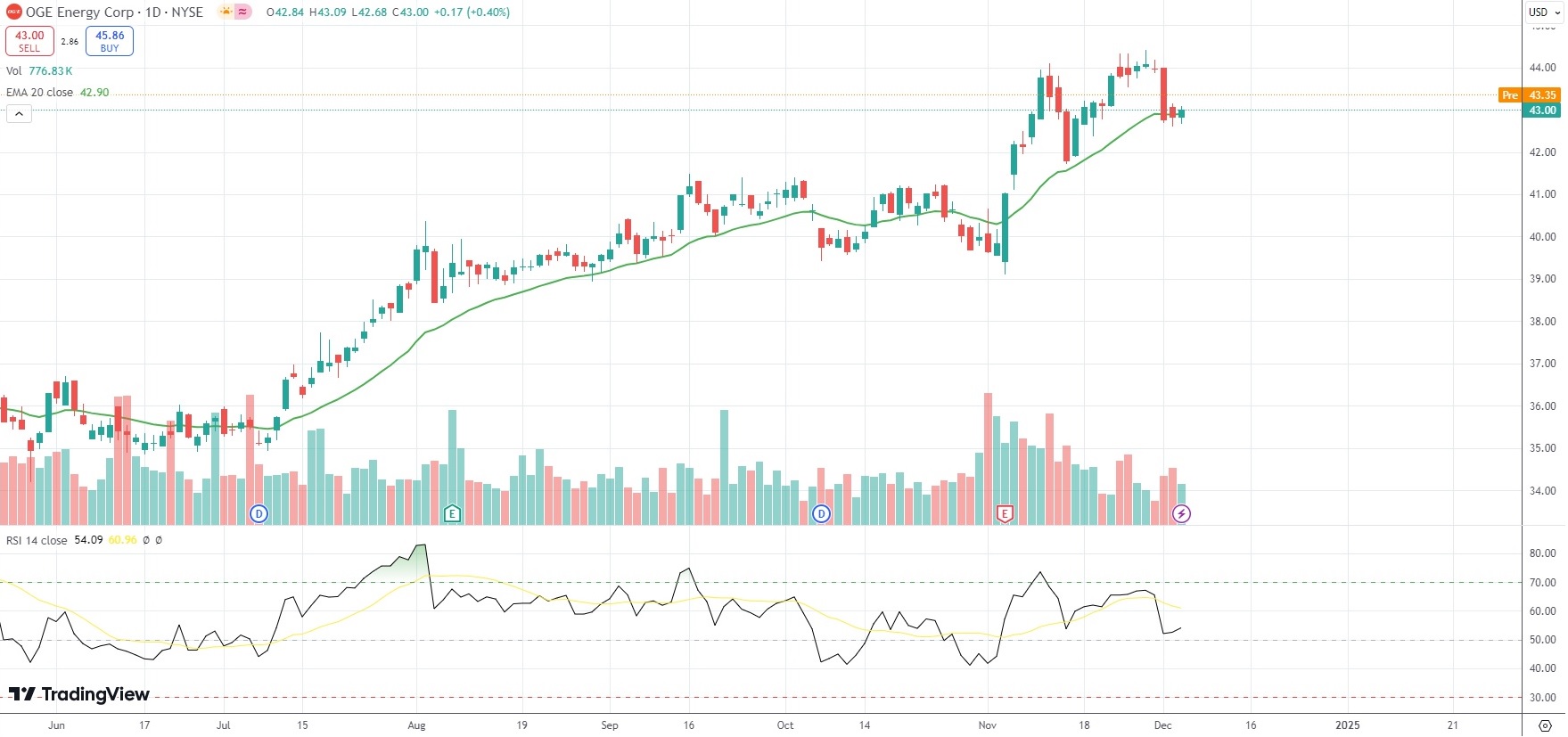
Task: Open chart settings gear at the axis corner
Action: pos(1546,725)
